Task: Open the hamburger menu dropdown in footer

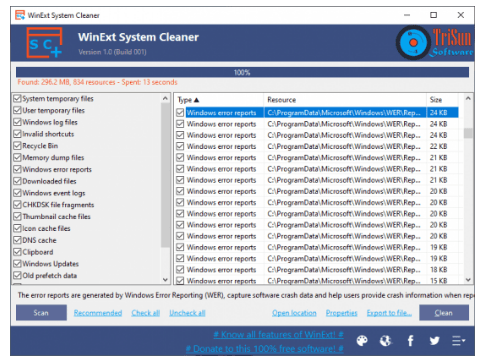Action: 459,341
